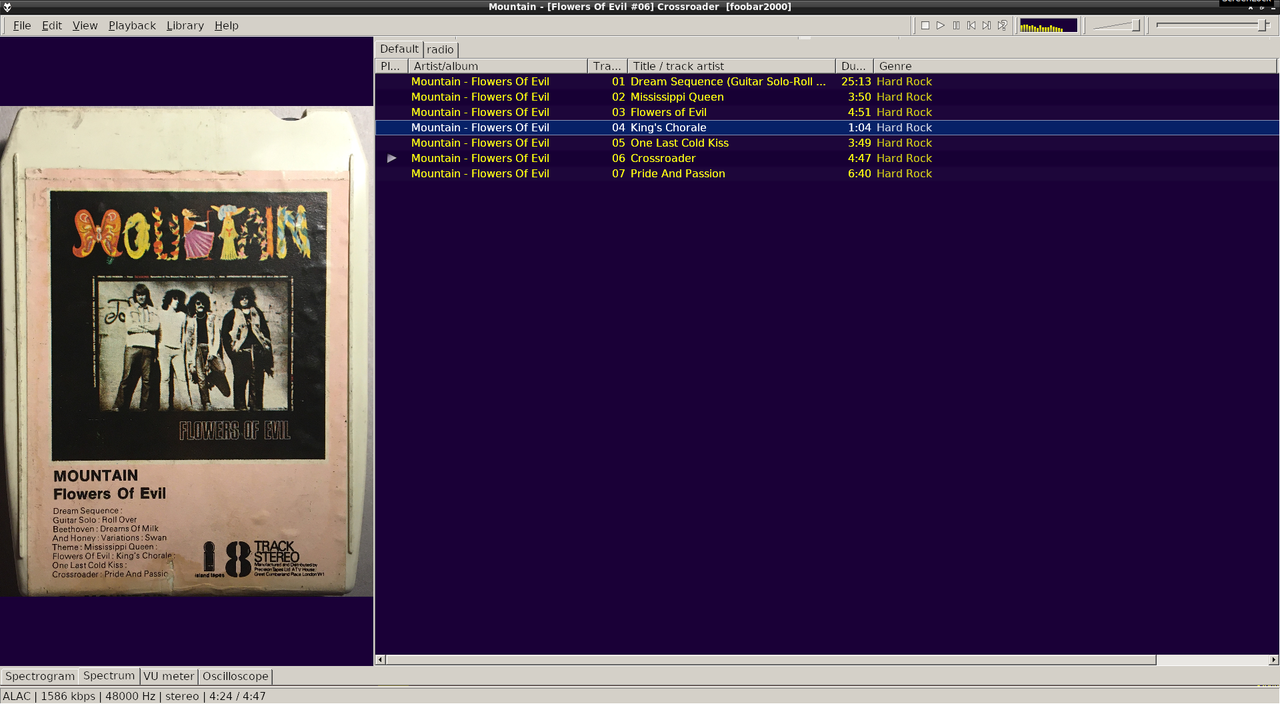Adjust the volume slider
This screenshot has height=704, width=1280.
tap(1117, 25)
